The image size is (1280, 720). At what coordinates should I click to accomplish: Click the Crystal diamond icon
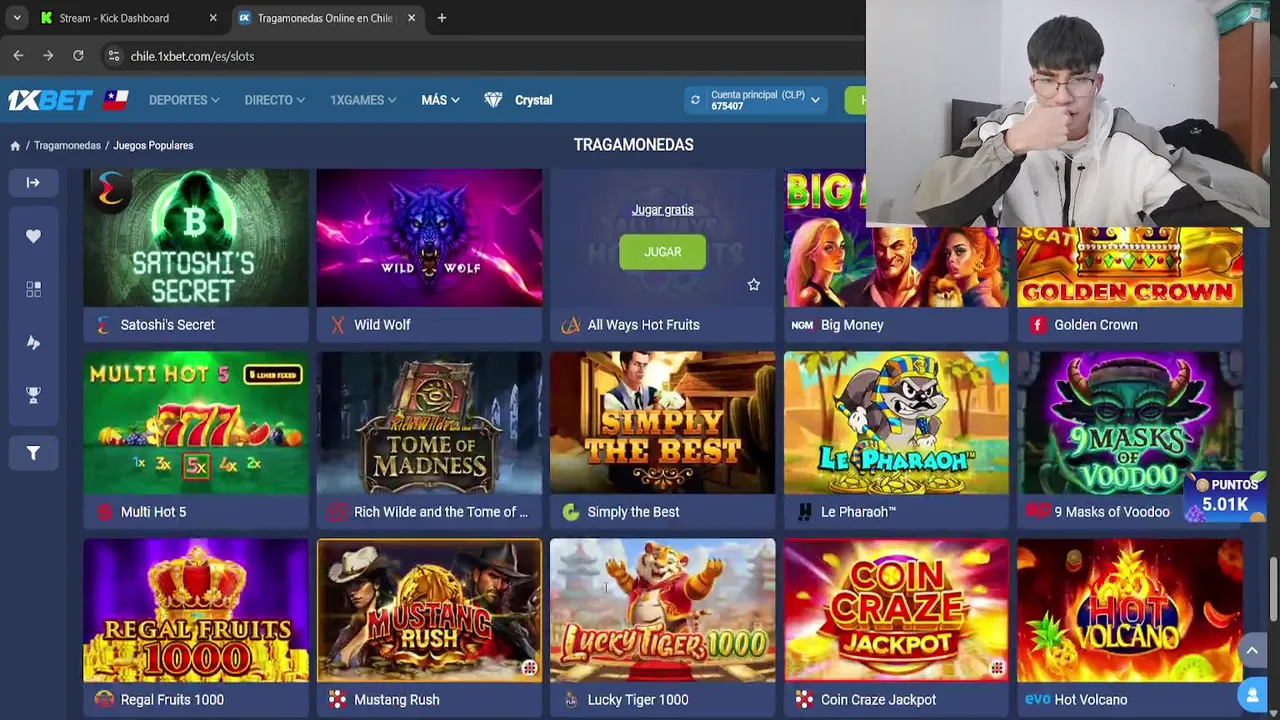tap(493, 100)
